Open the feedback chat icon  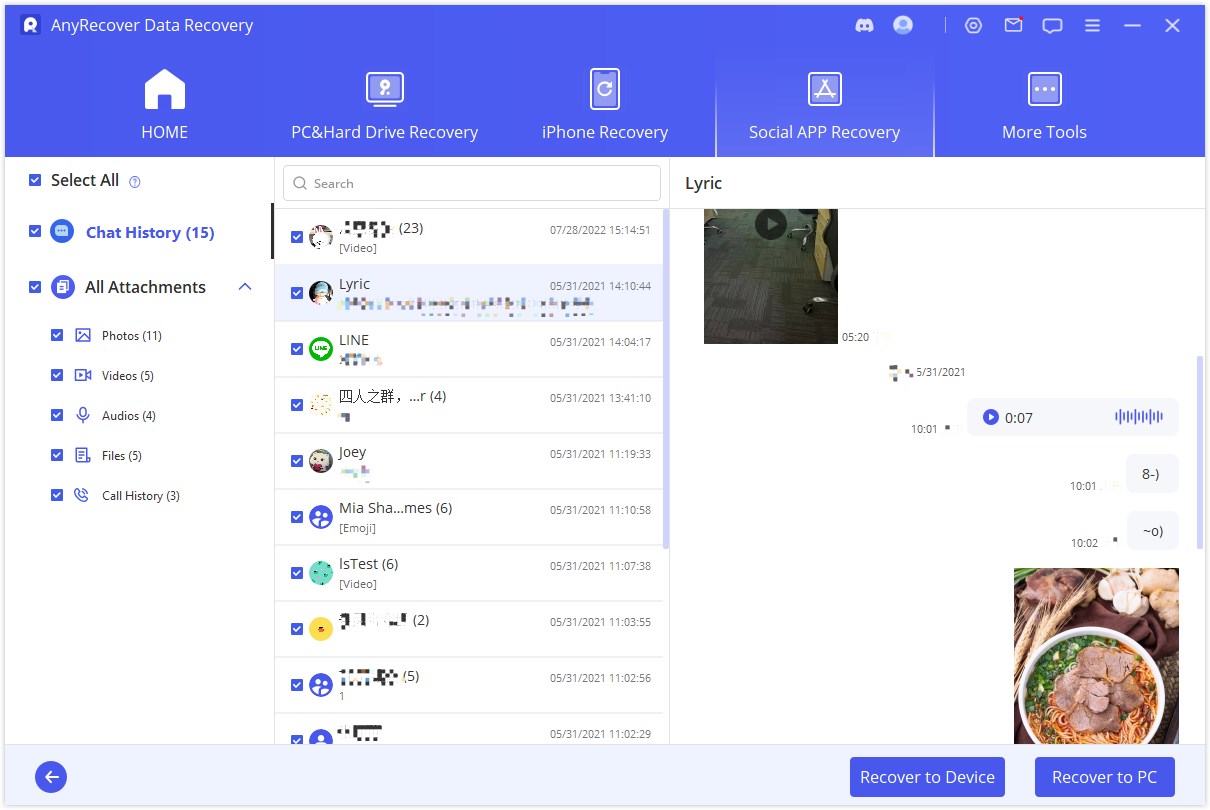[1052, 26]
